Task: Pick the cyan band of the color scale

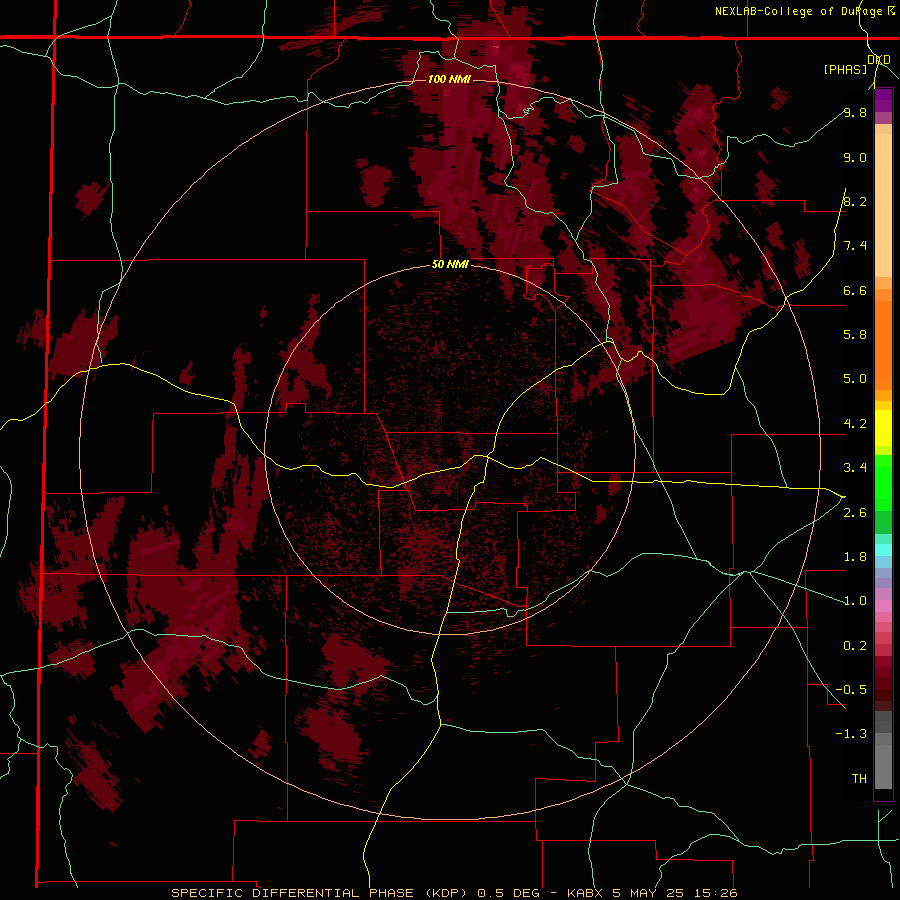Action: 883,549
